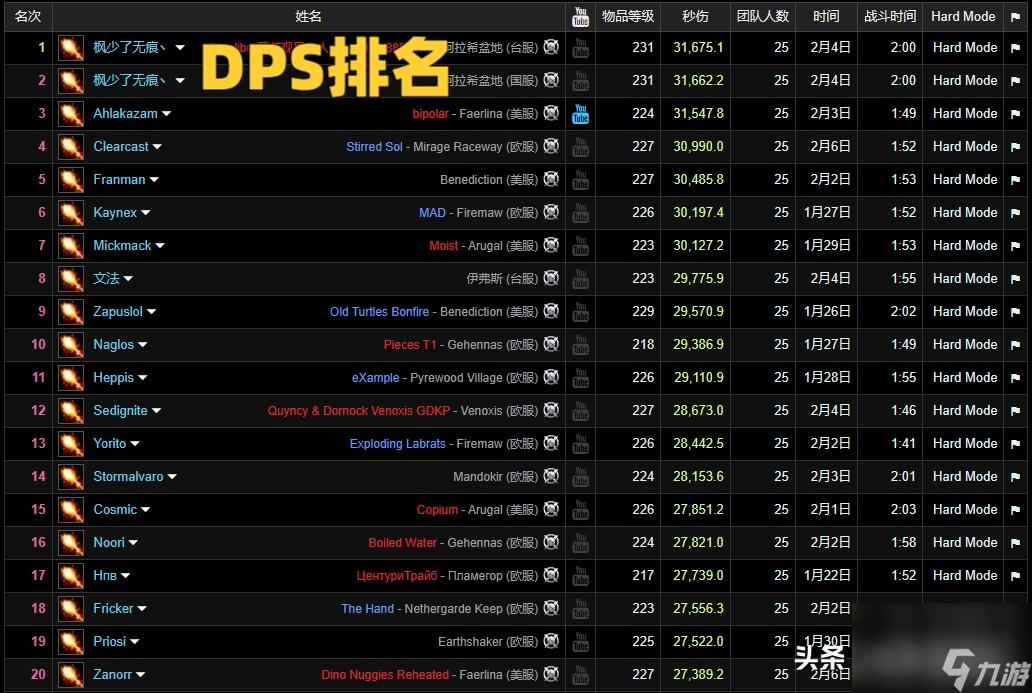Click the armory icon after Mandokir (欧服)
The width and height of the screenshot is (1032, 693).
click(x=552, y=476)
